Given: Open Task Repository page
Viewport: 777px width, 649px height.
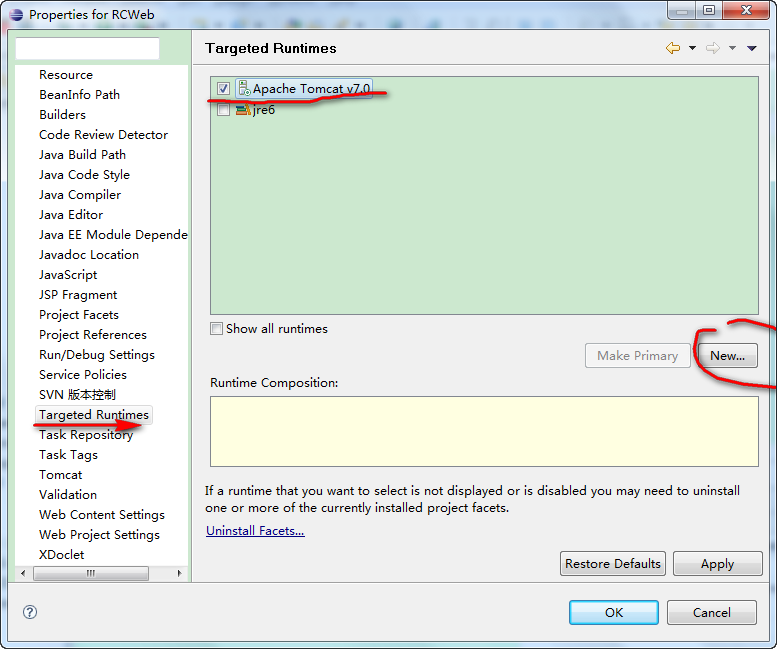Looking at the screenshot, I should [x=86, y=435].
